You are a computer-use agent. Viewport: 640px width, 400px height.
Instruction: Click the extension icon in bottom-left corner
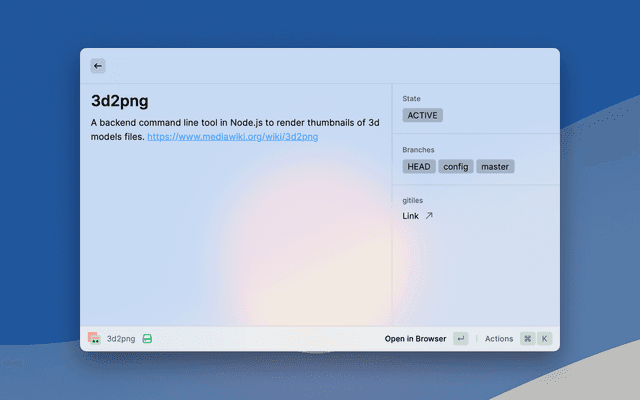[93, 339]
